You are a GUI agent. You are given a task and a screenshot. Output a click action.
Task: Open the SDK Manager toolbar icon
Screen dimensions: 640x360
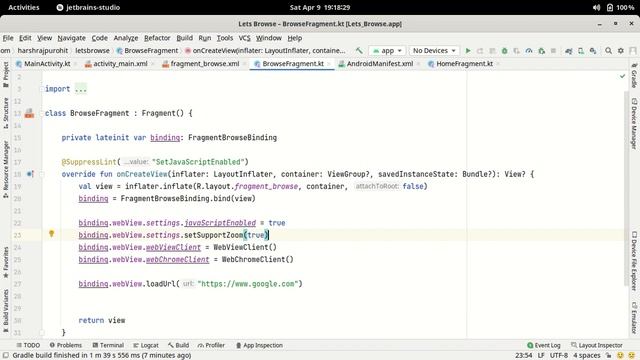[593, 51]
